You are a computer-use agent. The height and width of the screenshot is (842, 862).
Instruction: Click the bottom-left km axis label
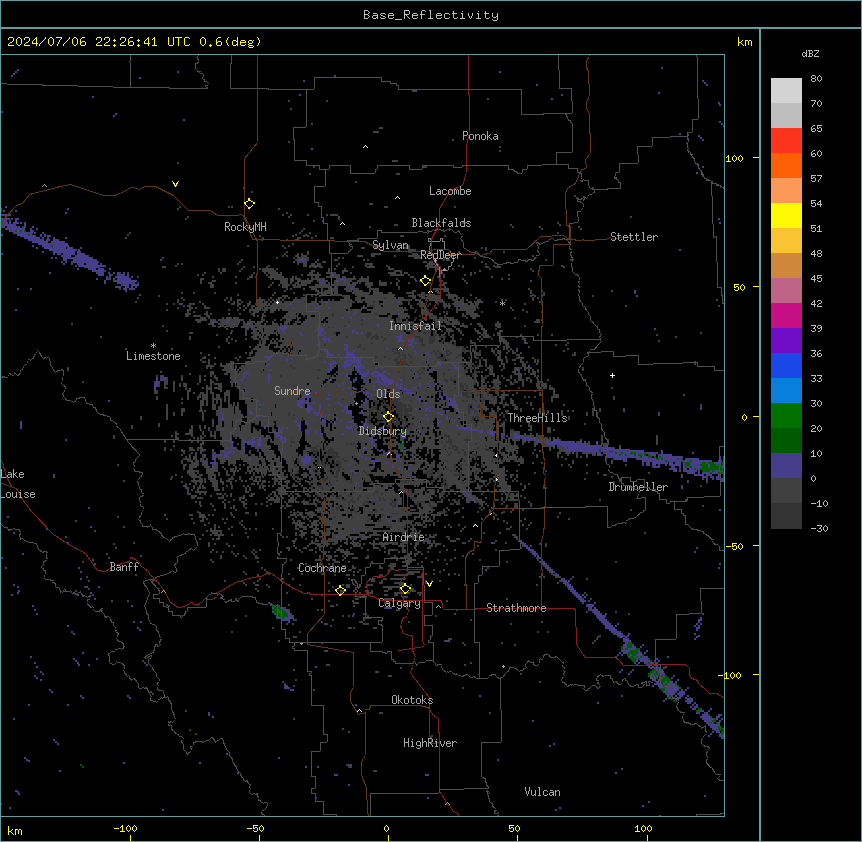click(x=15, y=831)
